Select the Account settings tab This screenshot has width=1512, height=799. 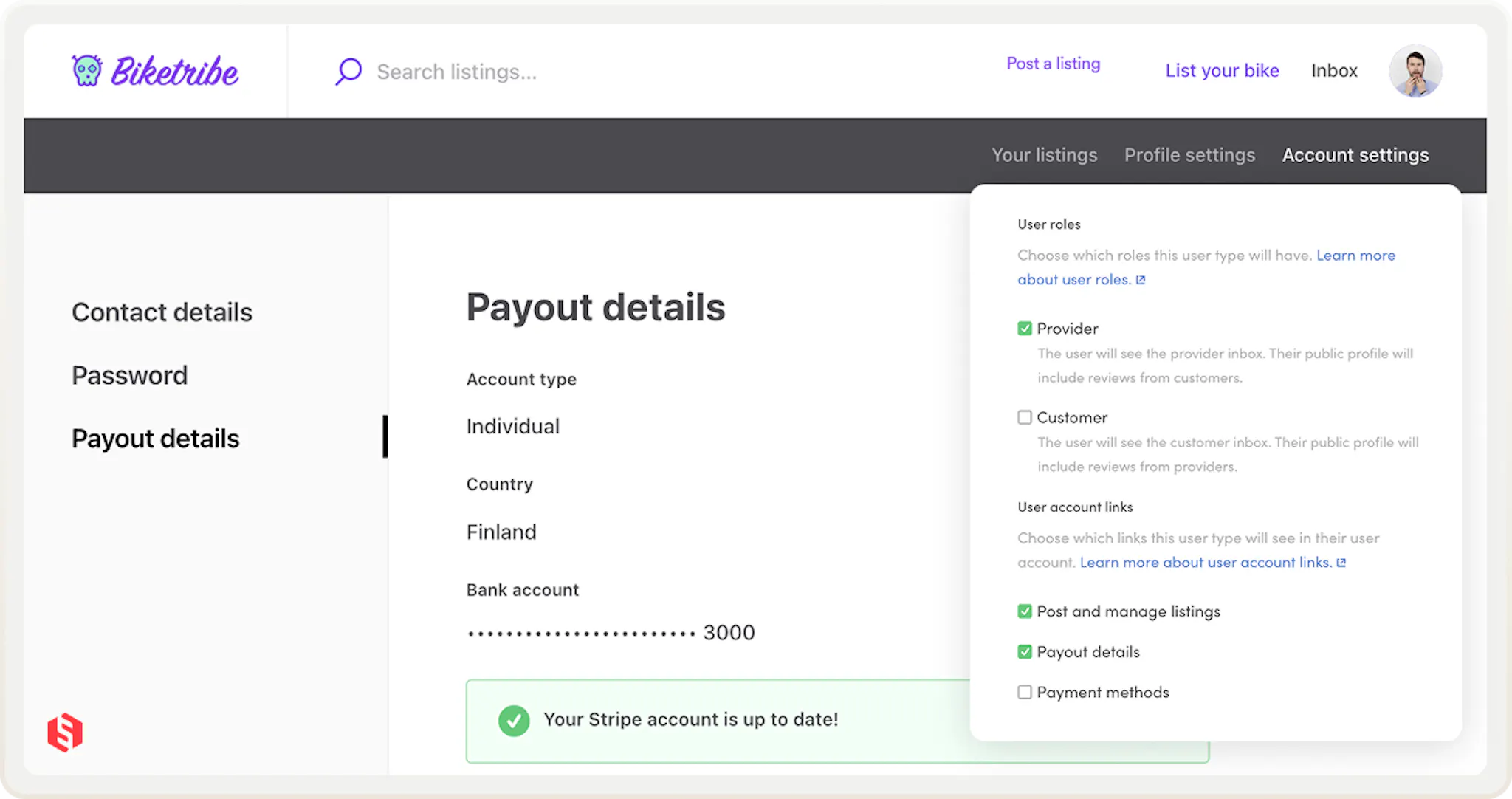pos(1355,155)
